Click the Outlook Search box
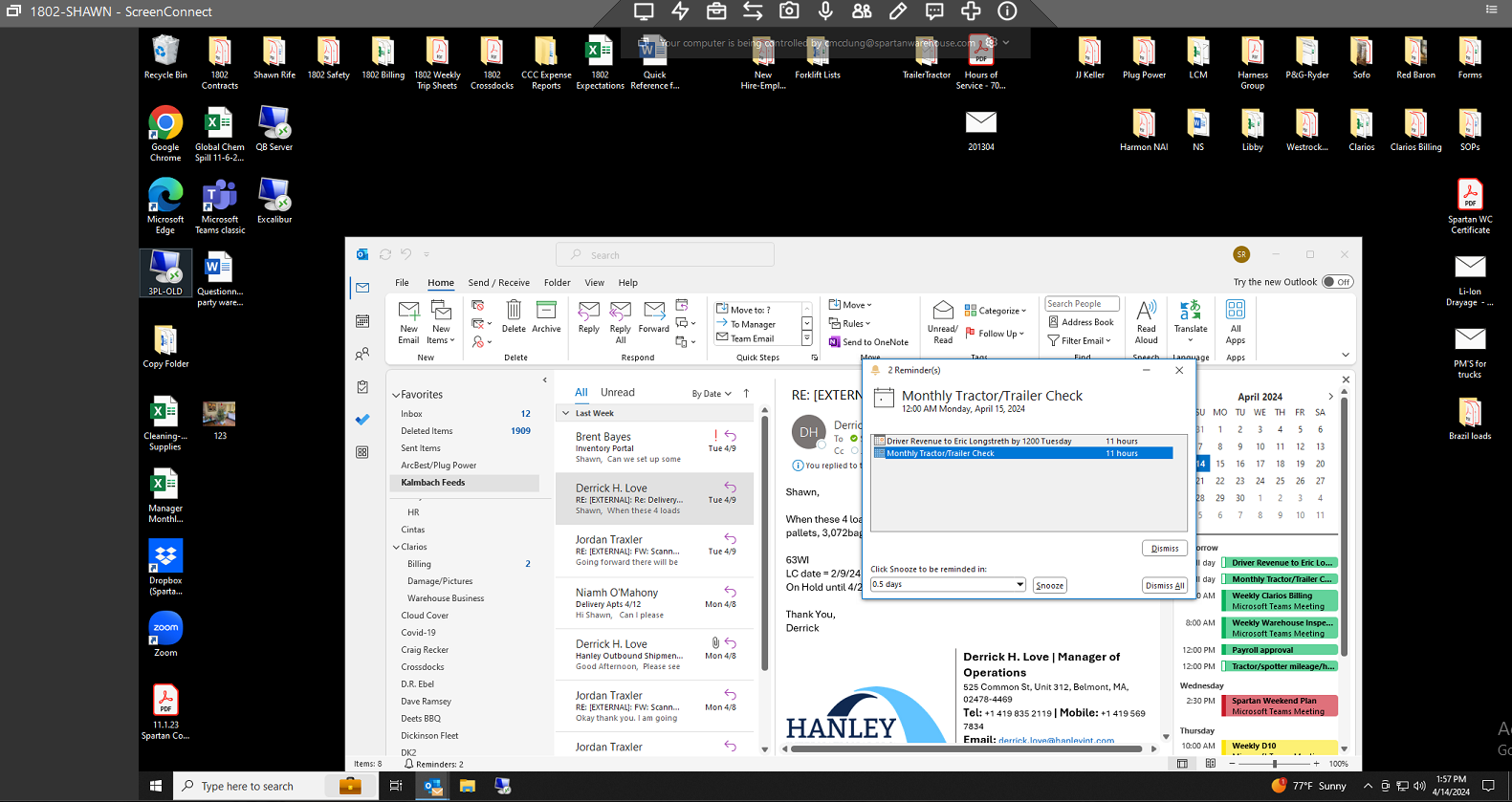 click(x=665, y=255)
